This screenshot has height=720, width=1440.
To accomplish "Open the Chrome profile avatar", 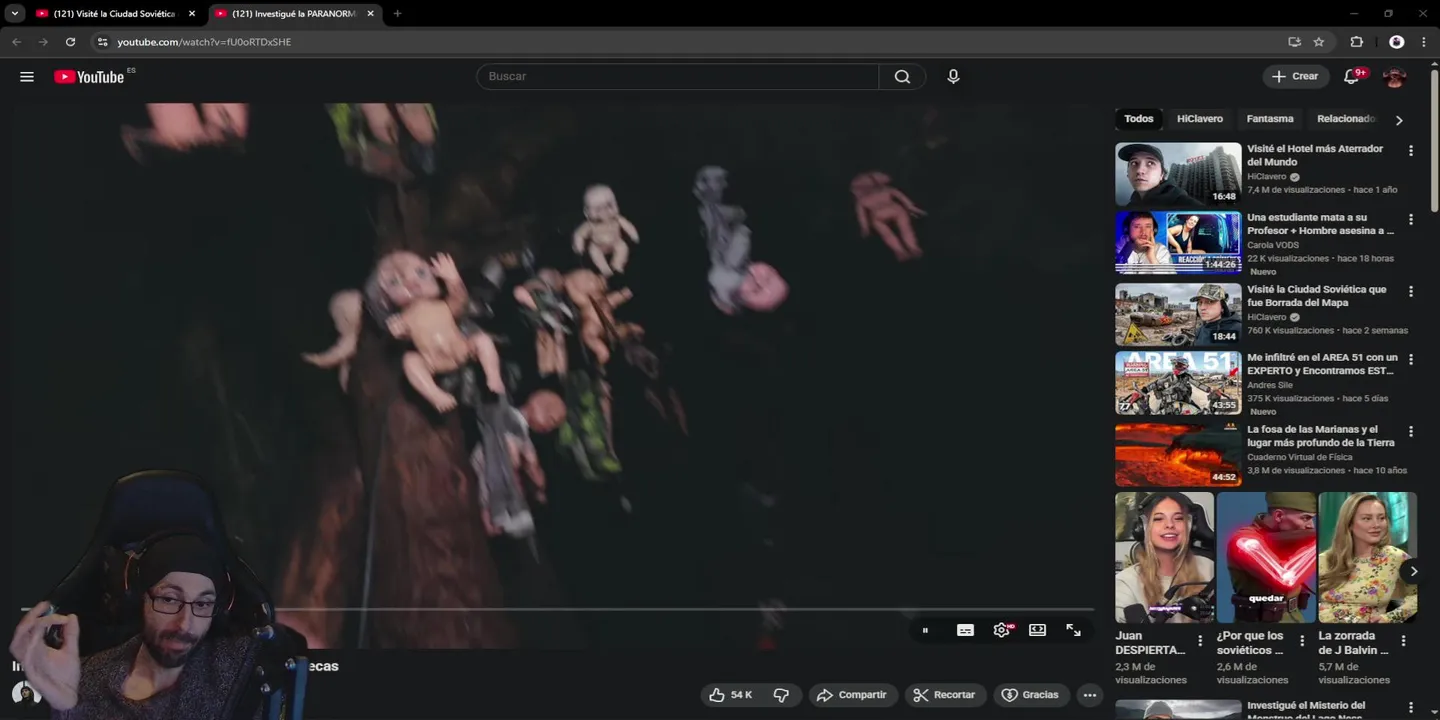I will click(x=1397, y=42).
